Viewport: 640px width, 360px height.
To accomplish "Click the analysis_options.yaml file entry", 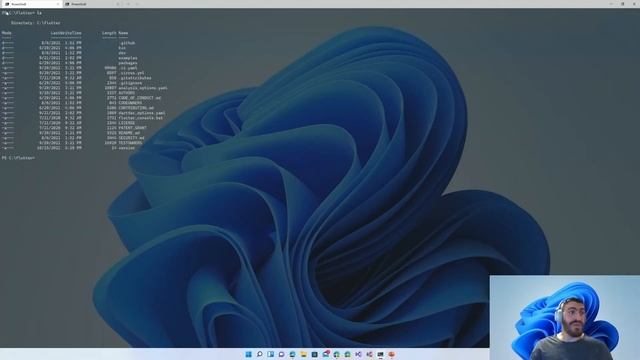I will click(x=143, y=88).
